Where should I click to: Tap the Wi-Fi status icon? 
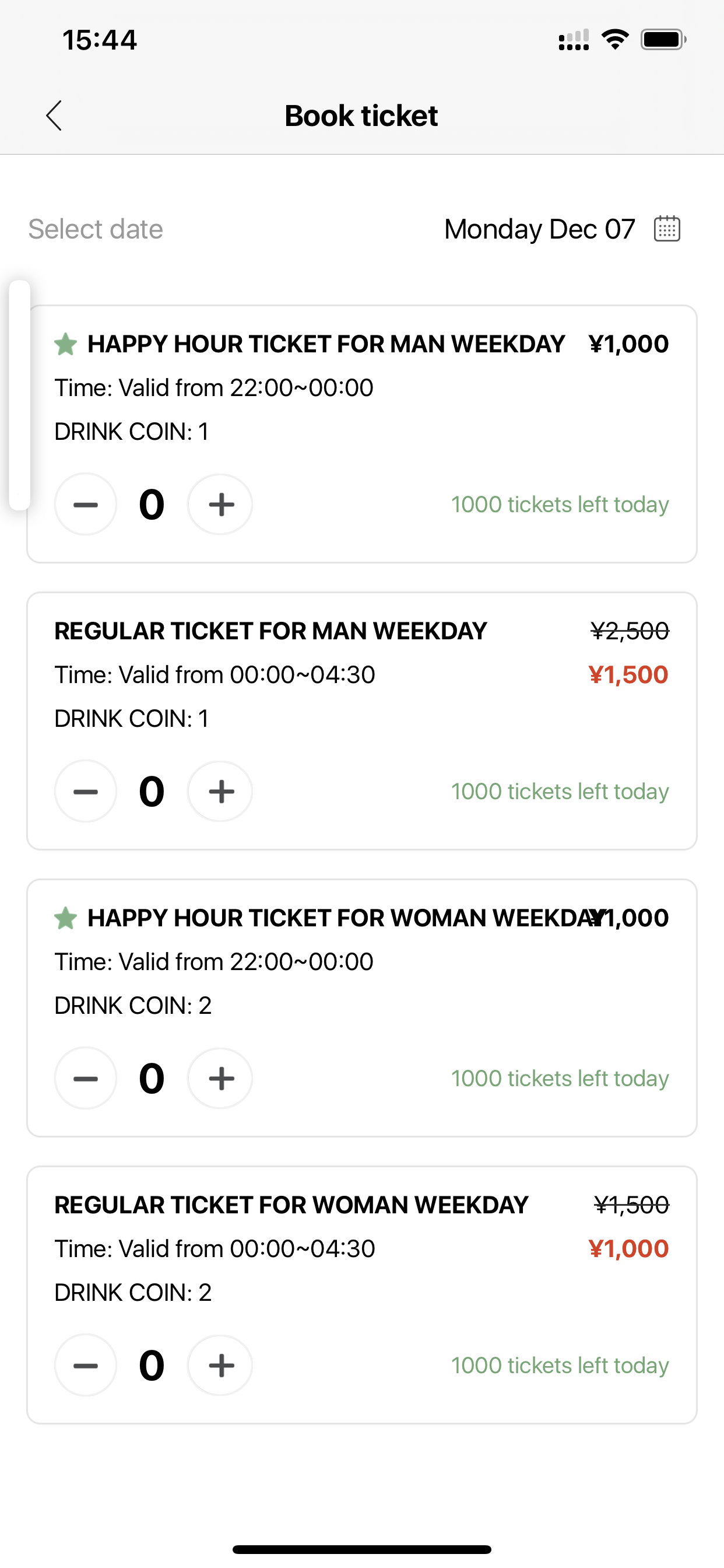615,40
